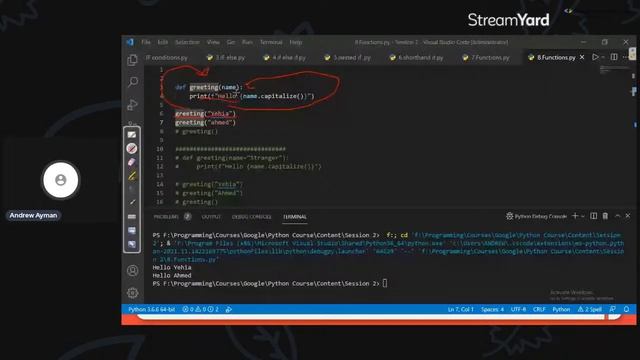Close the terminal panel
This screenshot has height=360, width=640.
(x=628, y=216)
